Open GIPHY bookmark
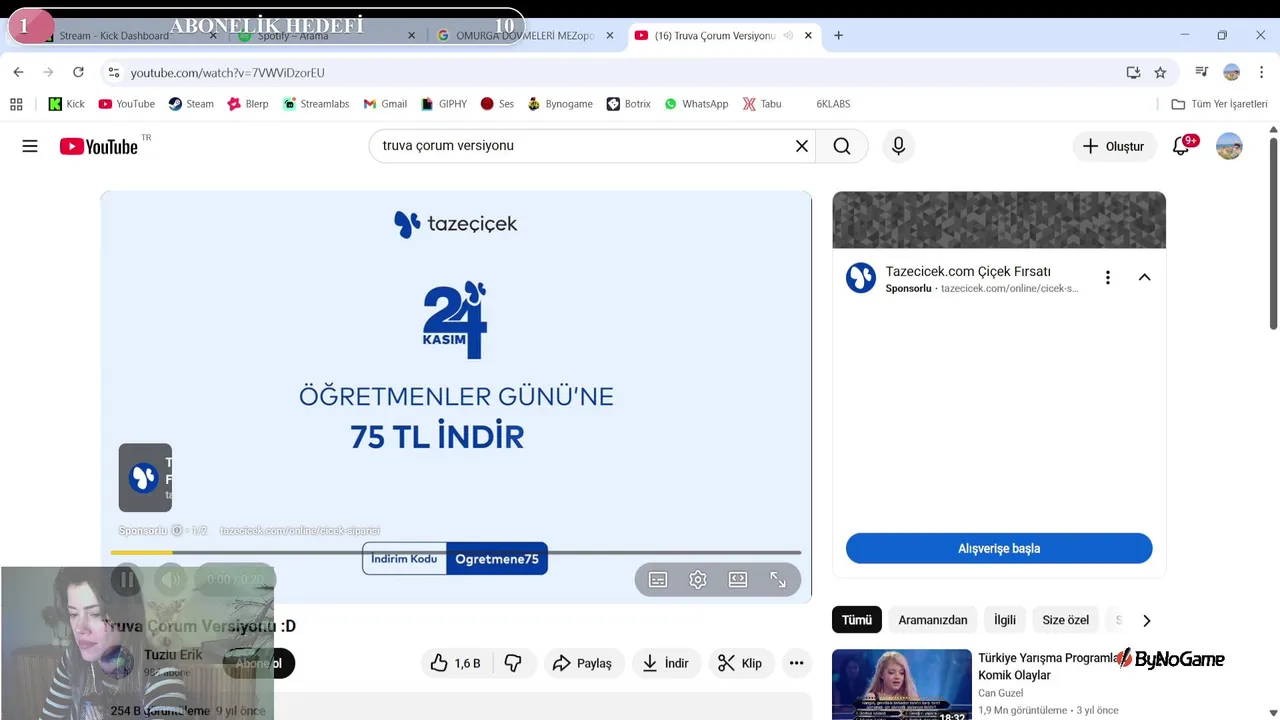 [x=444, y=104]
